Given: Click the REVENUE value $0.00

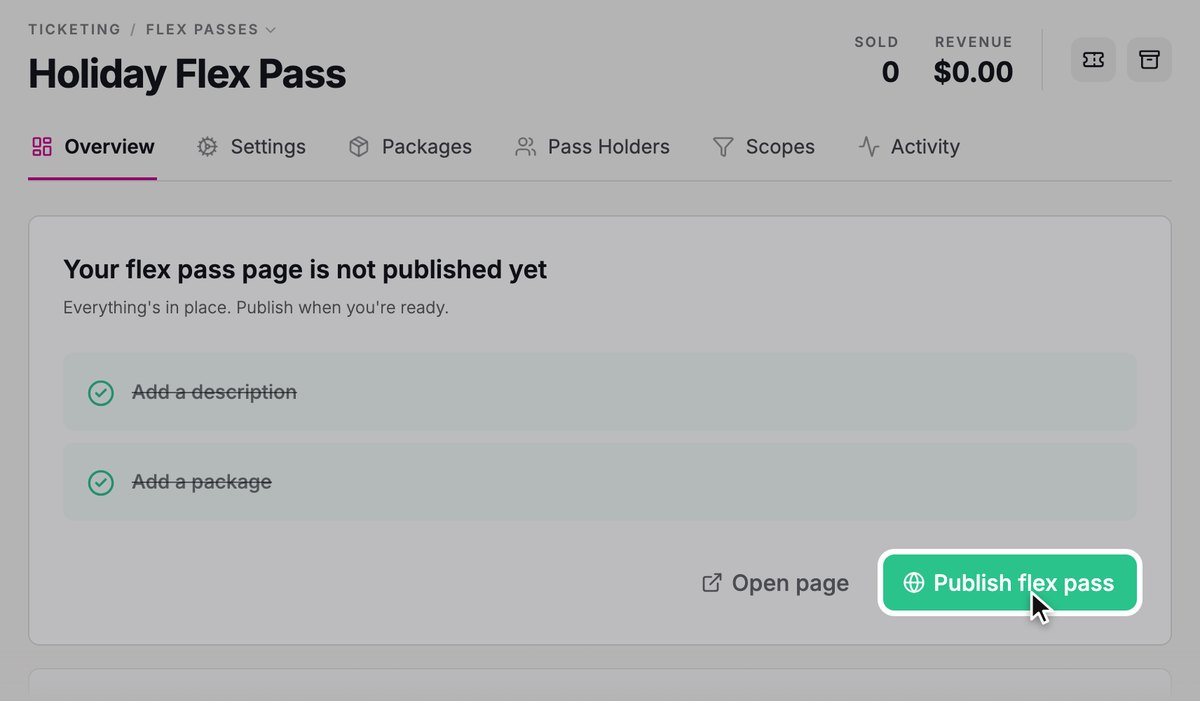Looking at the screenshot, I should click(973, 72).
